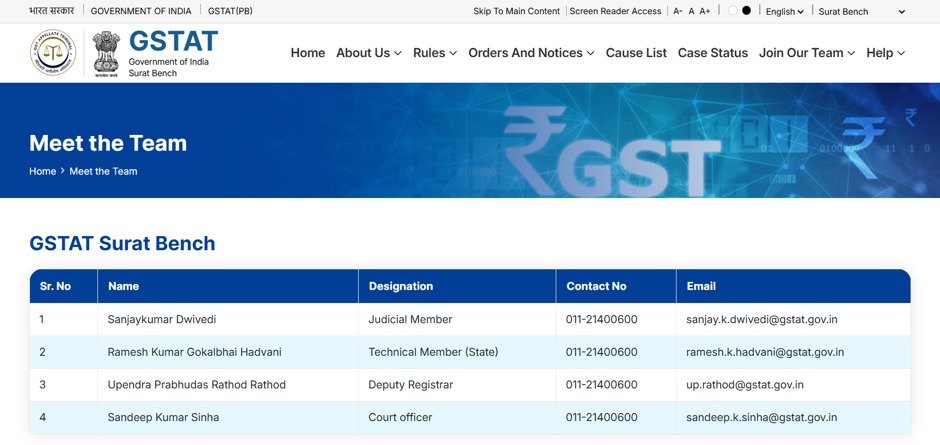The height and width of the screenshot is (445, 940).
Task: Click Meet the Team breadcrumb text
Action: click(x=103, y=172)
